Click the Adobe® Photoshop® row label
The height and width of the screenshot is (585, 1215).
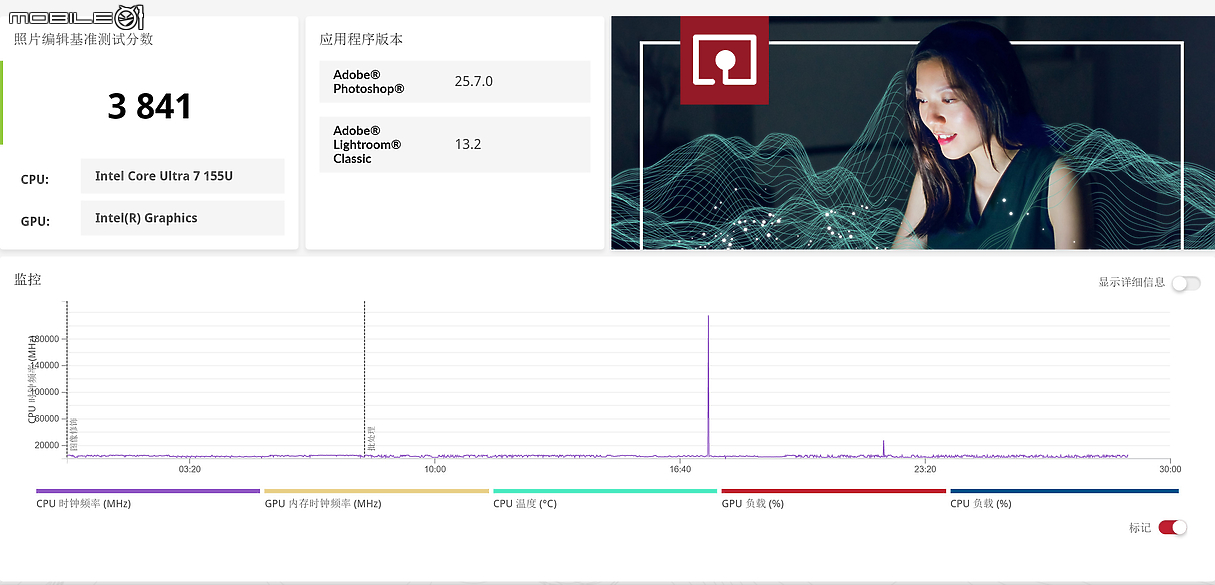(369, 82)
